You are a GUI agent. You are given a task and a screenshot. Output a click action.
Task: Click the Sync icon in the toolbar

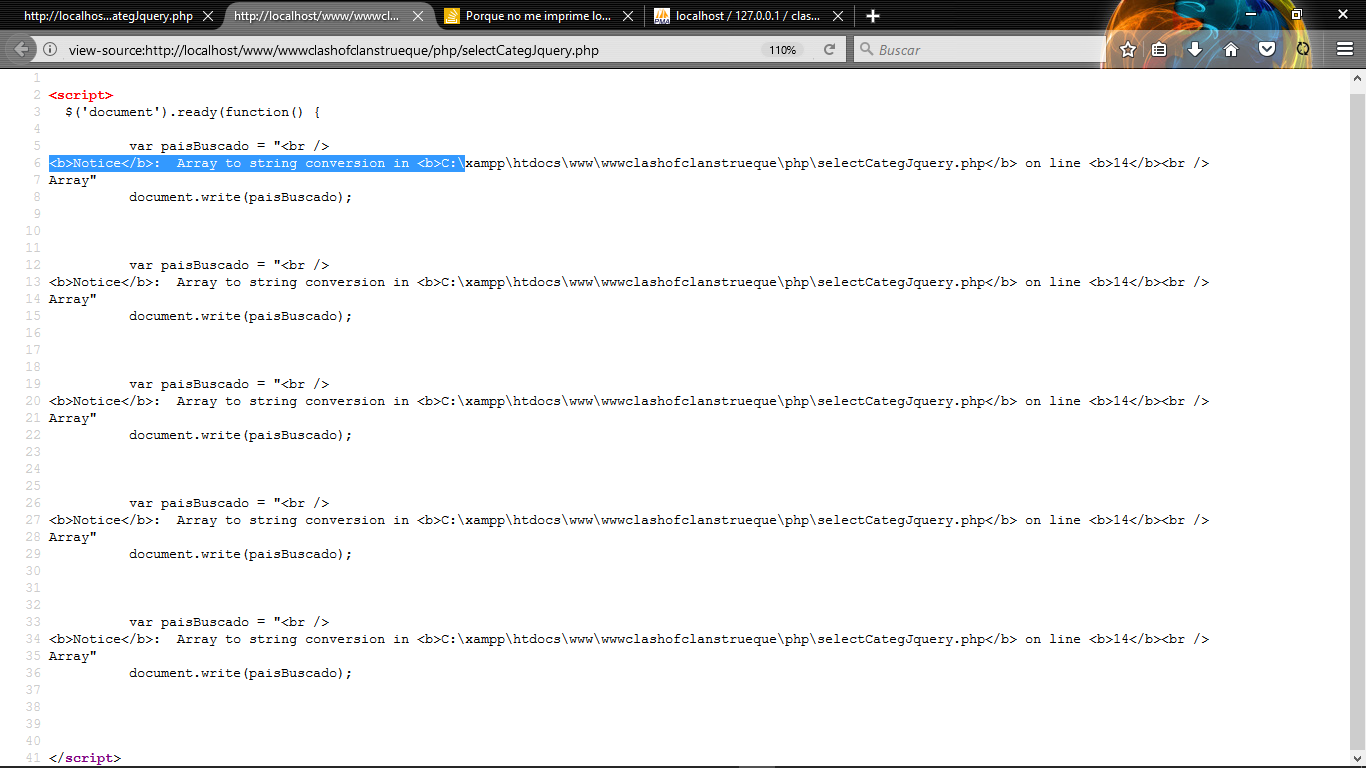click(x=1302, y=49)
